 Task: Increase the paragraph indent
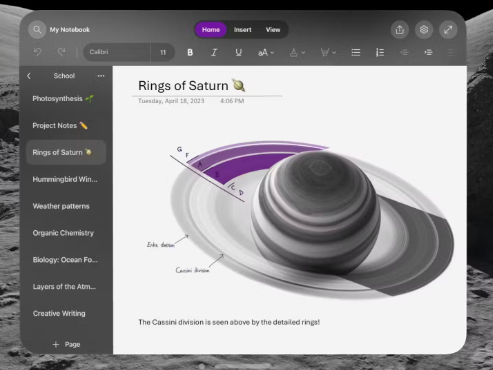coord(428,52)
